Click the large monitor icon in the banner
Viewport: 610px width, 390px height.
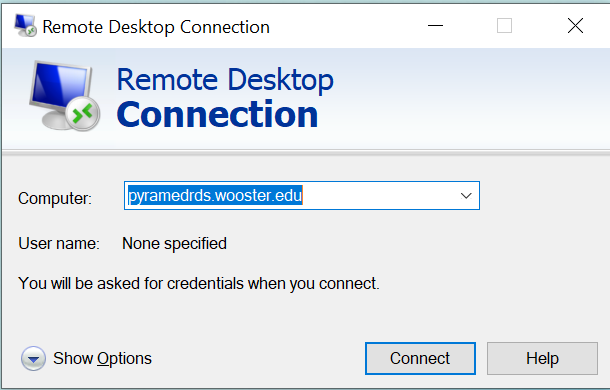(64, 96)
